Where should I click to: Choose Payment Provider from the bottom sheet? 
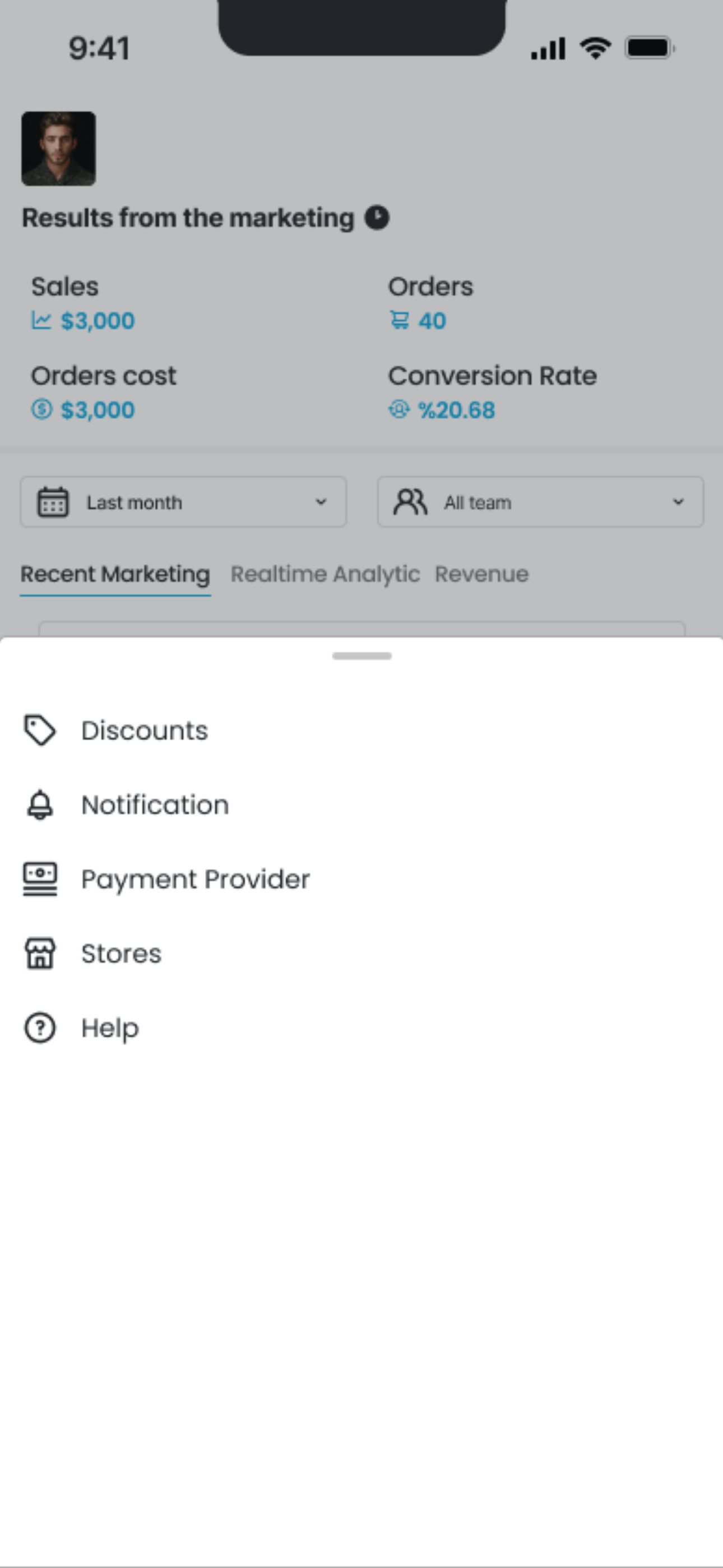(x=361, y=879)
